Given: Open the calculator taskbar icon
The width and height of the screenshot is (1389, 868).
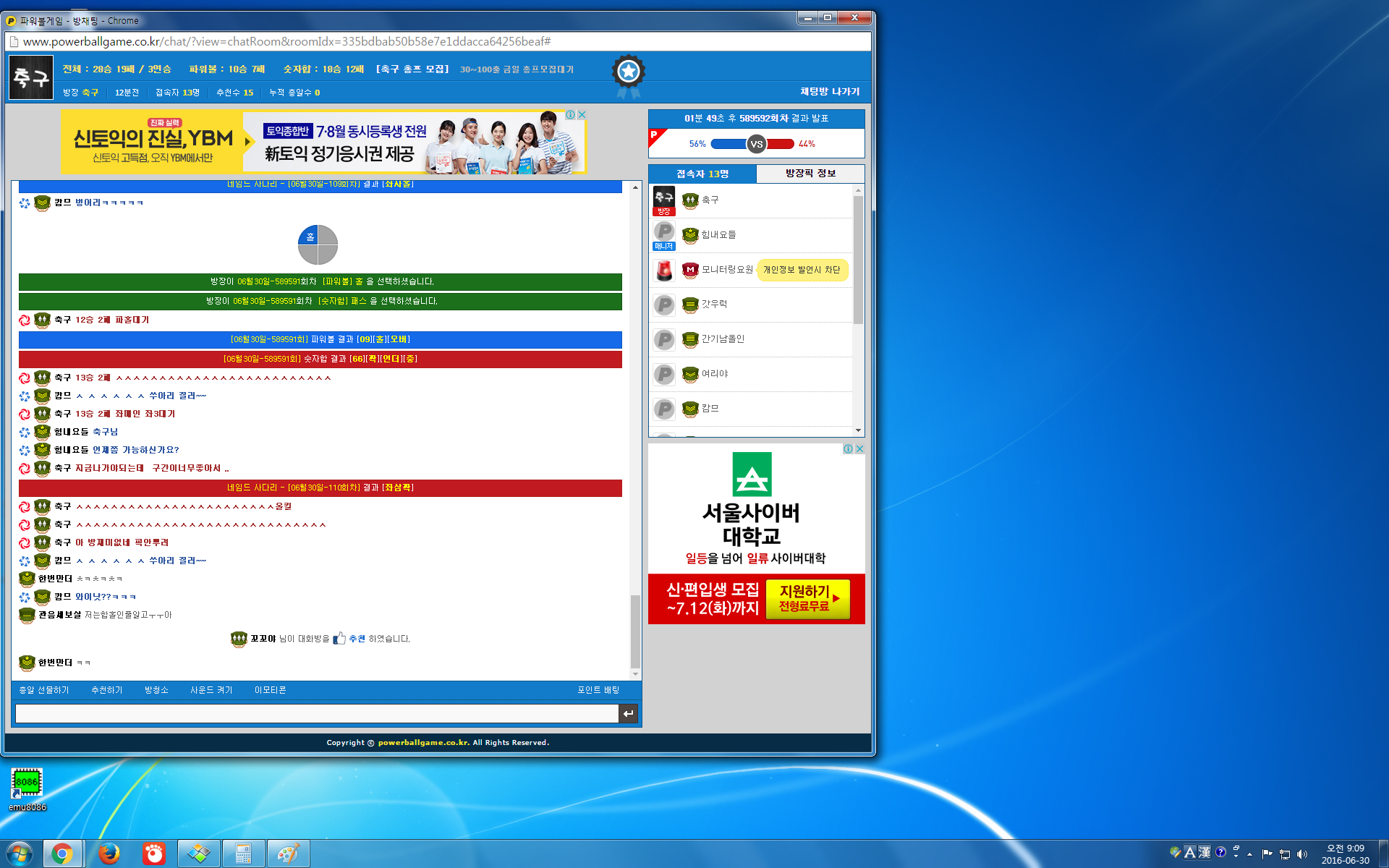Looking at the screenshot, I should point(243,854).
